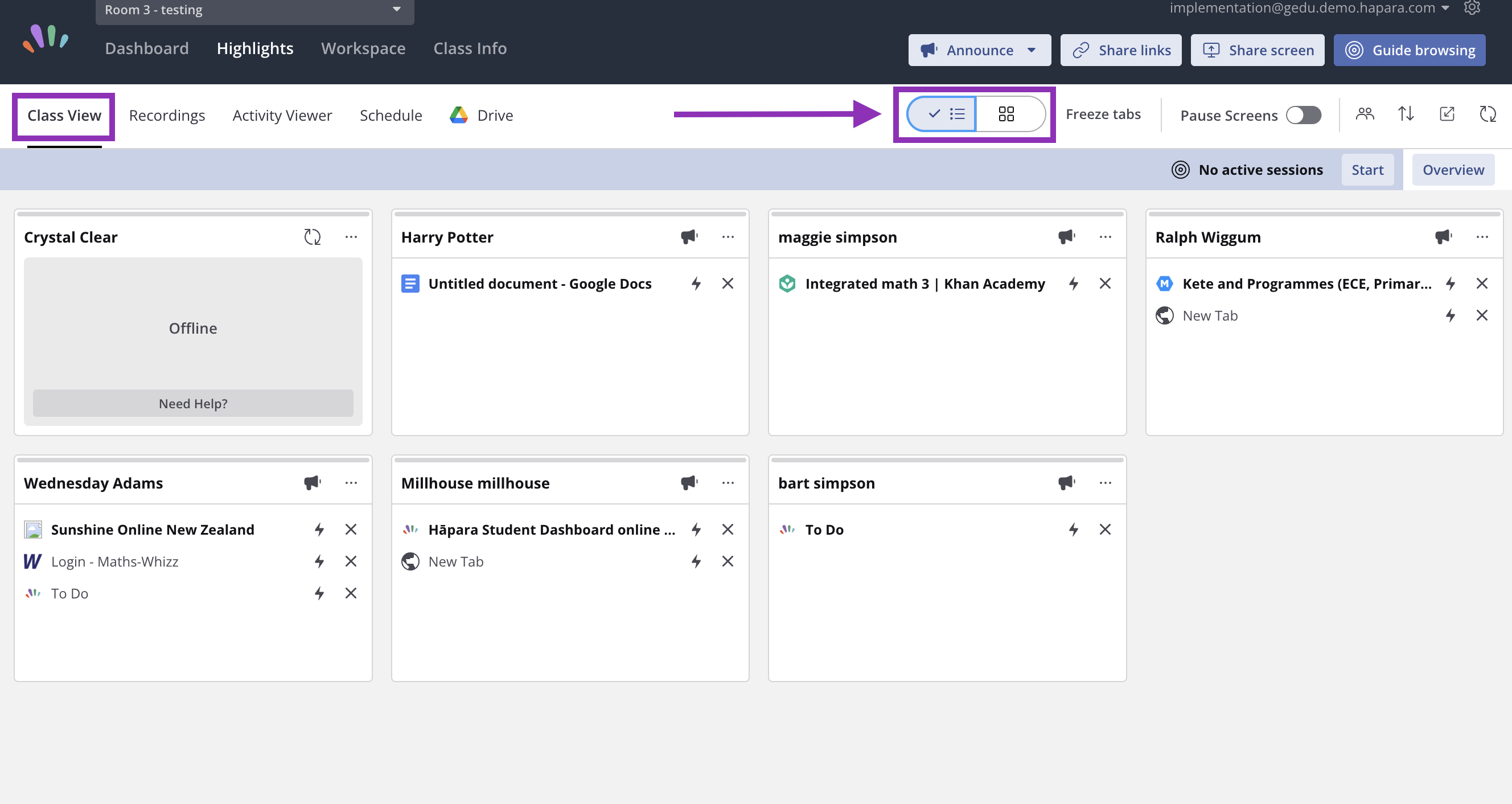The width and height of the screenshot is (1512, 804).
Task: Open the student groups icon
Action: tap(1365, 114)
